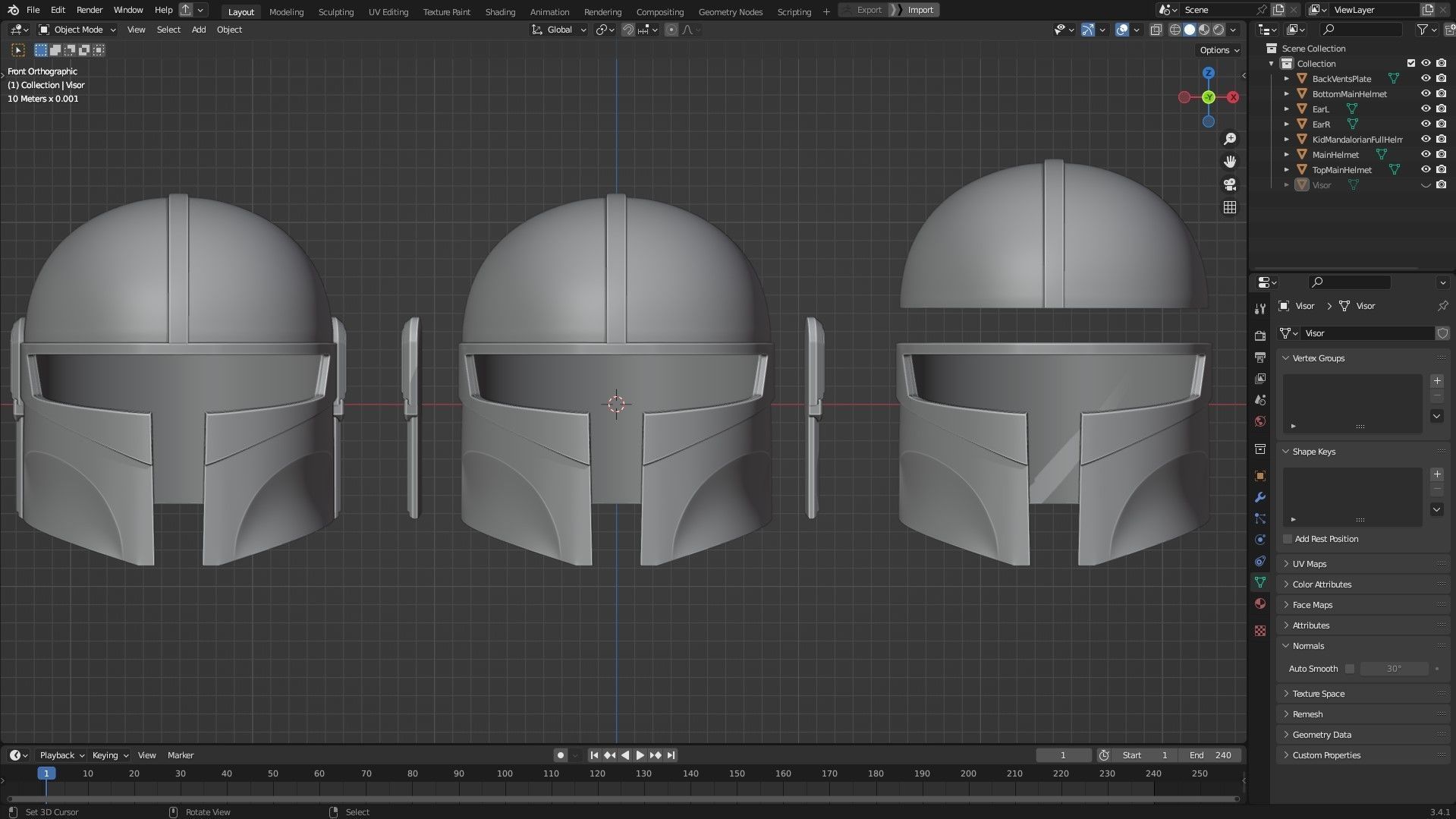Open the Modifiers wrench properties tab
The image size is (1456, 819).
[1260, 498]
